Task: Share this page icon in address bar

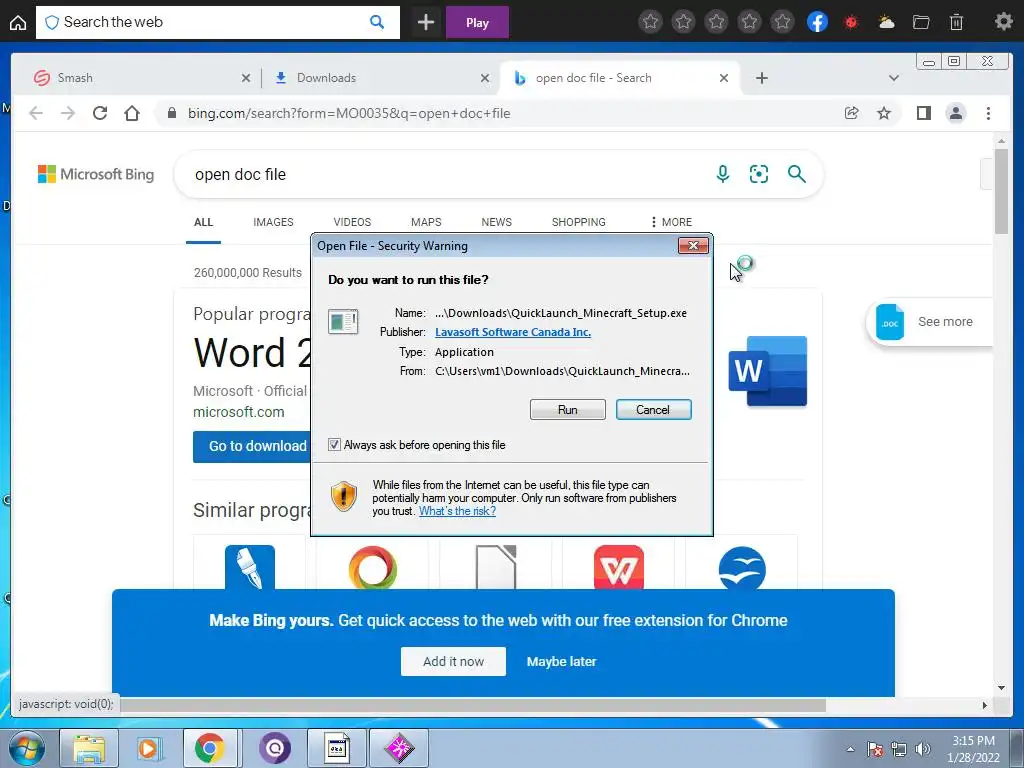Action: click(852, 113)
